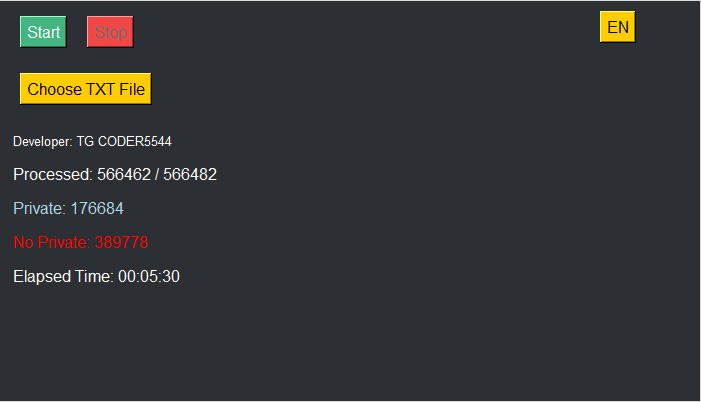Click the slash between processed counts
Screen dimensions: 701x402
click(x=157, y=174)
